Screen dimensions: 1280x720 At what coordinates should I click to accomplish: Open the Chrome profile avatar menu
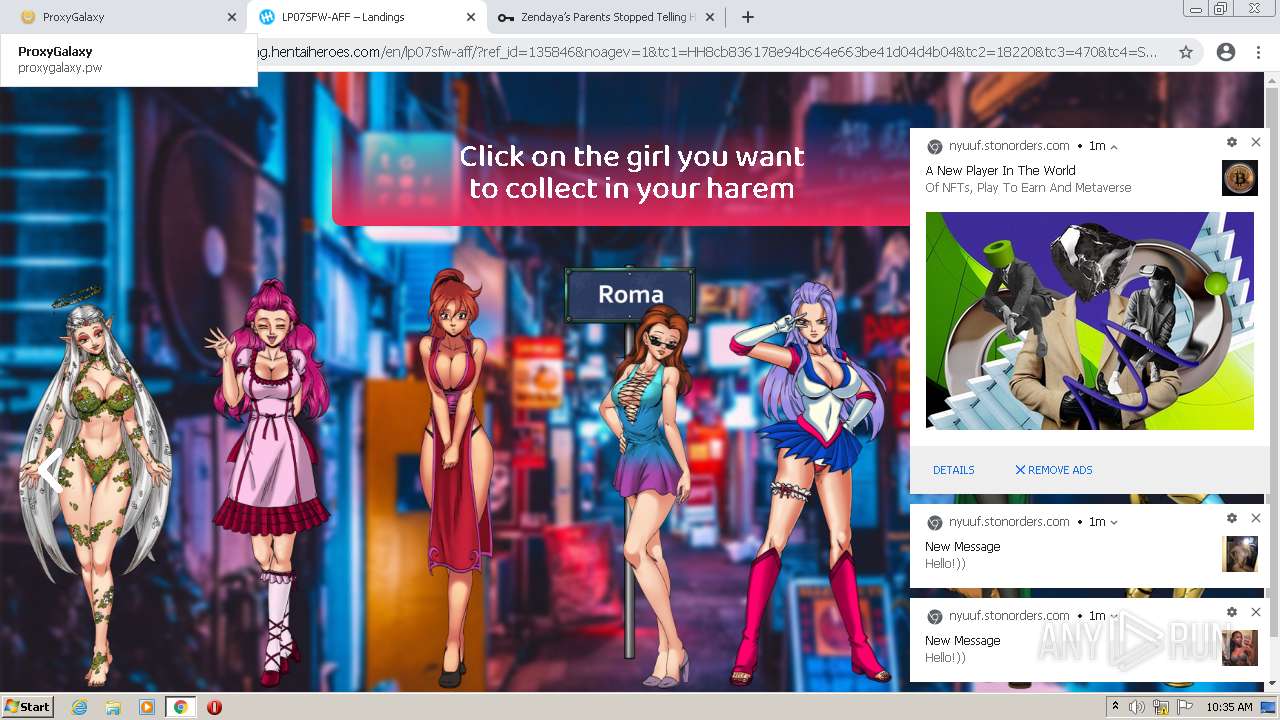(x=1226, y=52)
